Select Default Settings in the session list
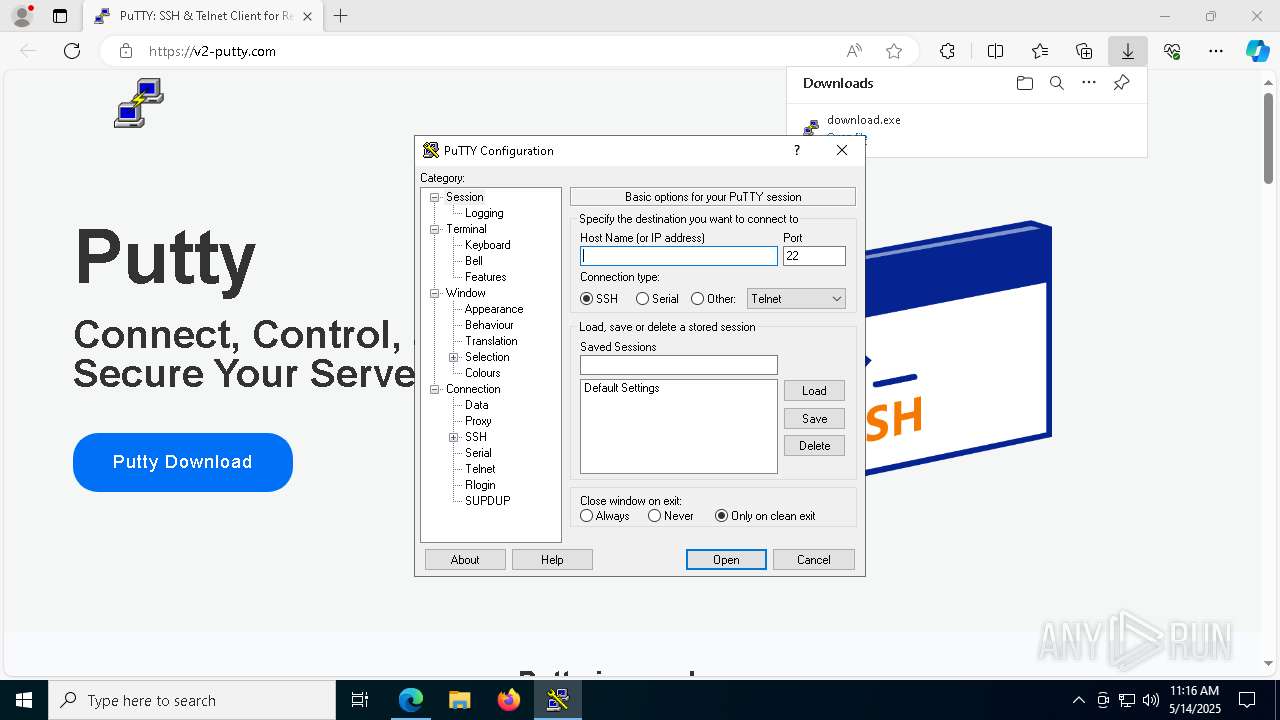The width and height of the screenshot is (1280, 720). (622, 388)
